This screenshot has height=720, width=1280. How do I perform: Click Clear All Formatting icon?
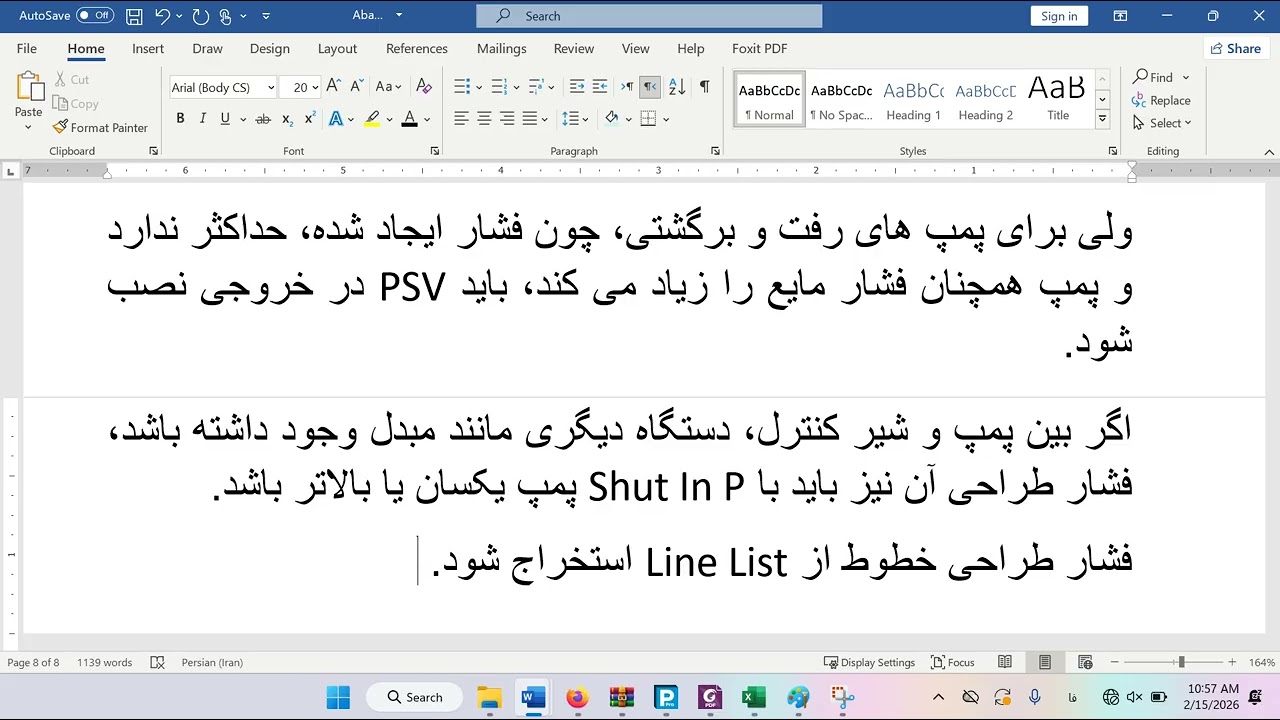click(424, 87)
